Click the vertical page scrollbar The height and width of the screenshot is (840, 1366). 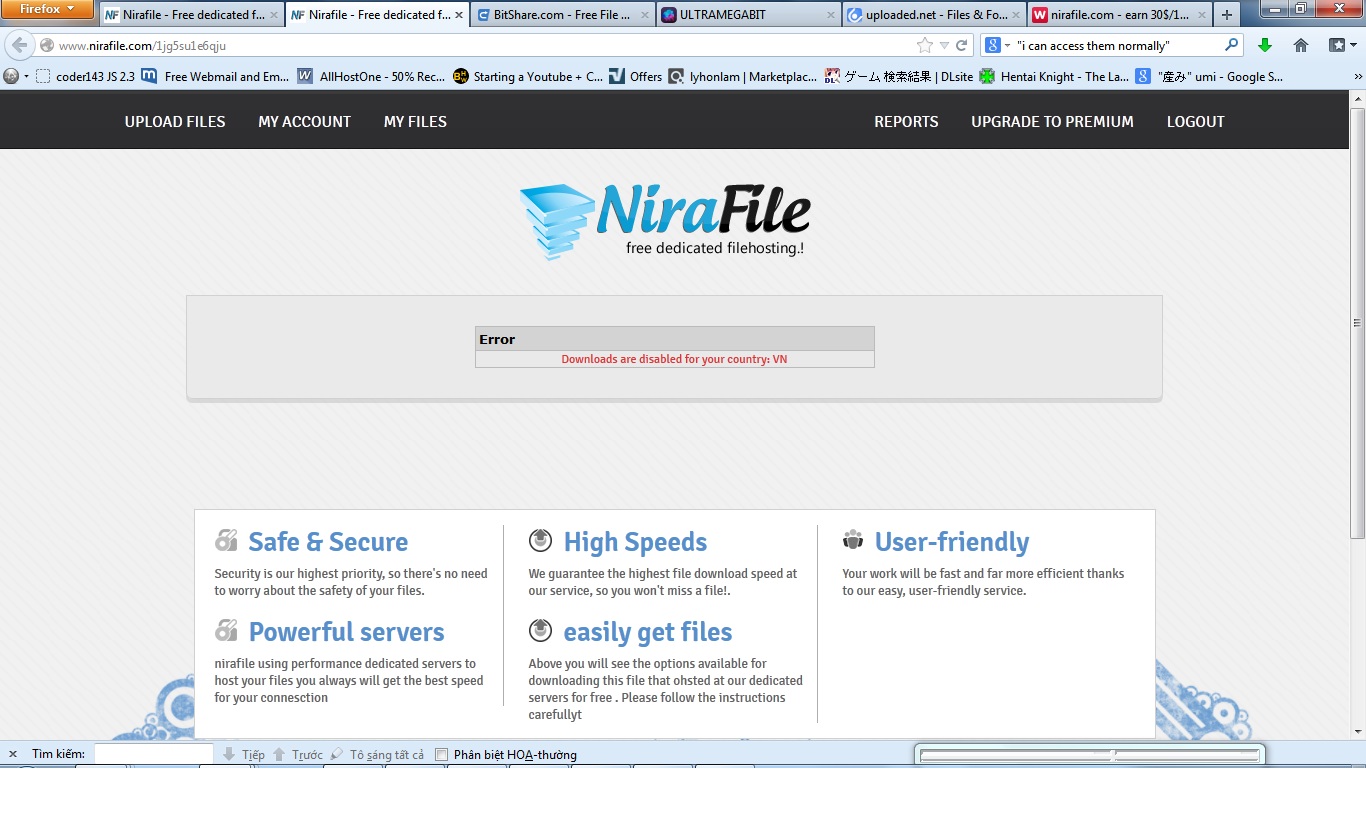point(1357,322)
